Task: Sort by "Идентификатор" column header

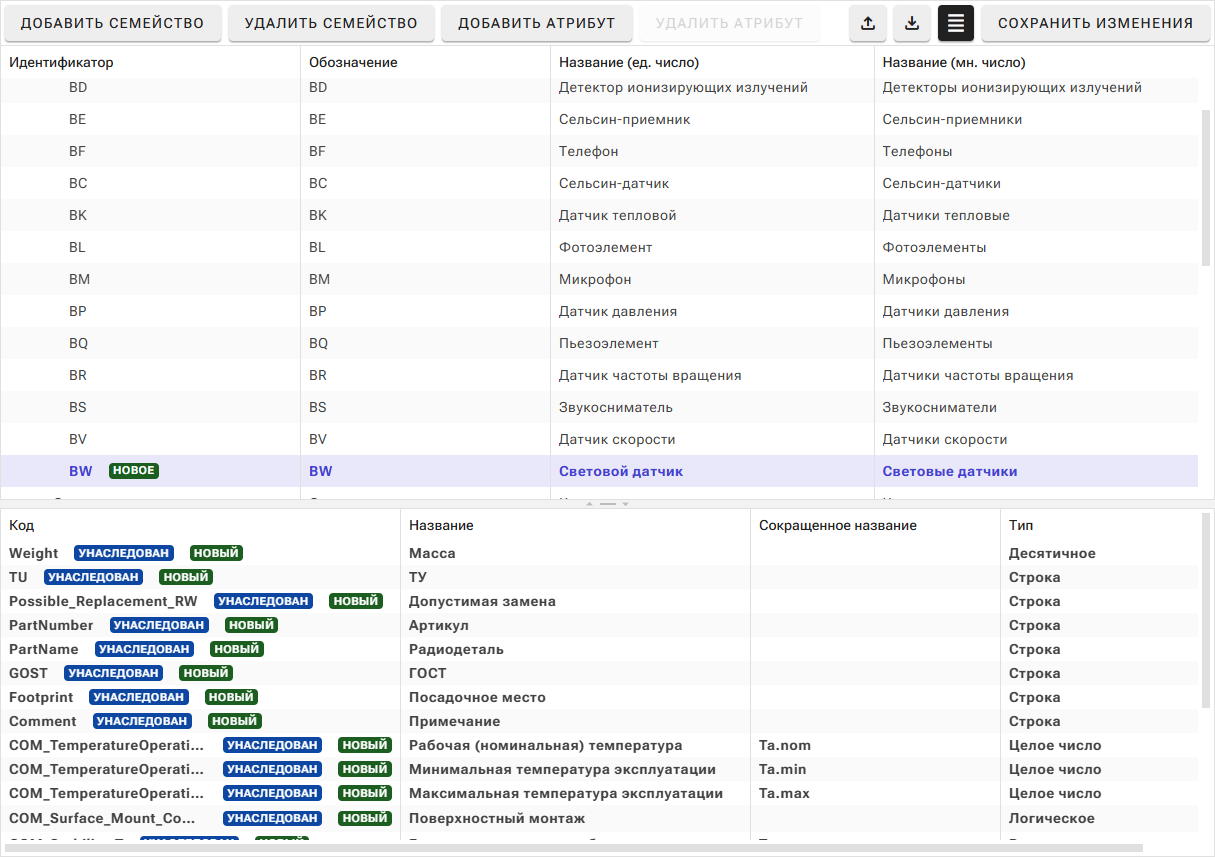Action: point(62,62)
